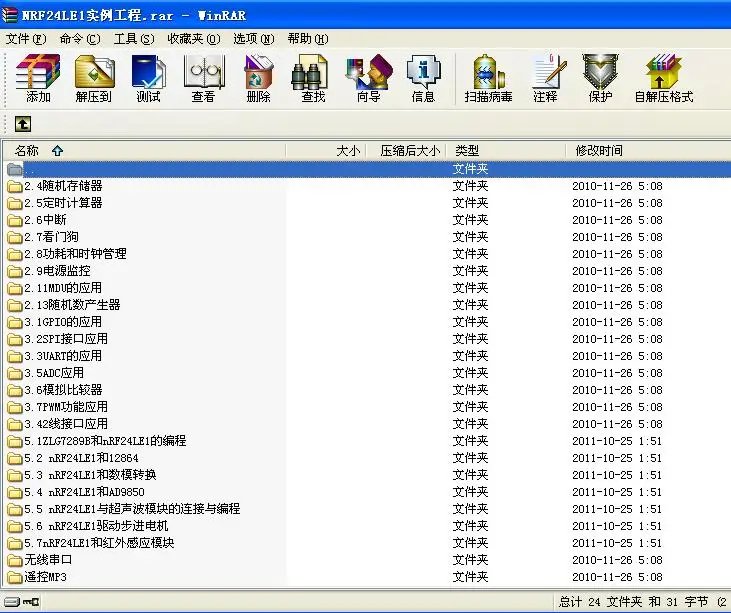Sort by 名称 column header
The height and width of the screenshot is (613, 731).
click(145, 151)
